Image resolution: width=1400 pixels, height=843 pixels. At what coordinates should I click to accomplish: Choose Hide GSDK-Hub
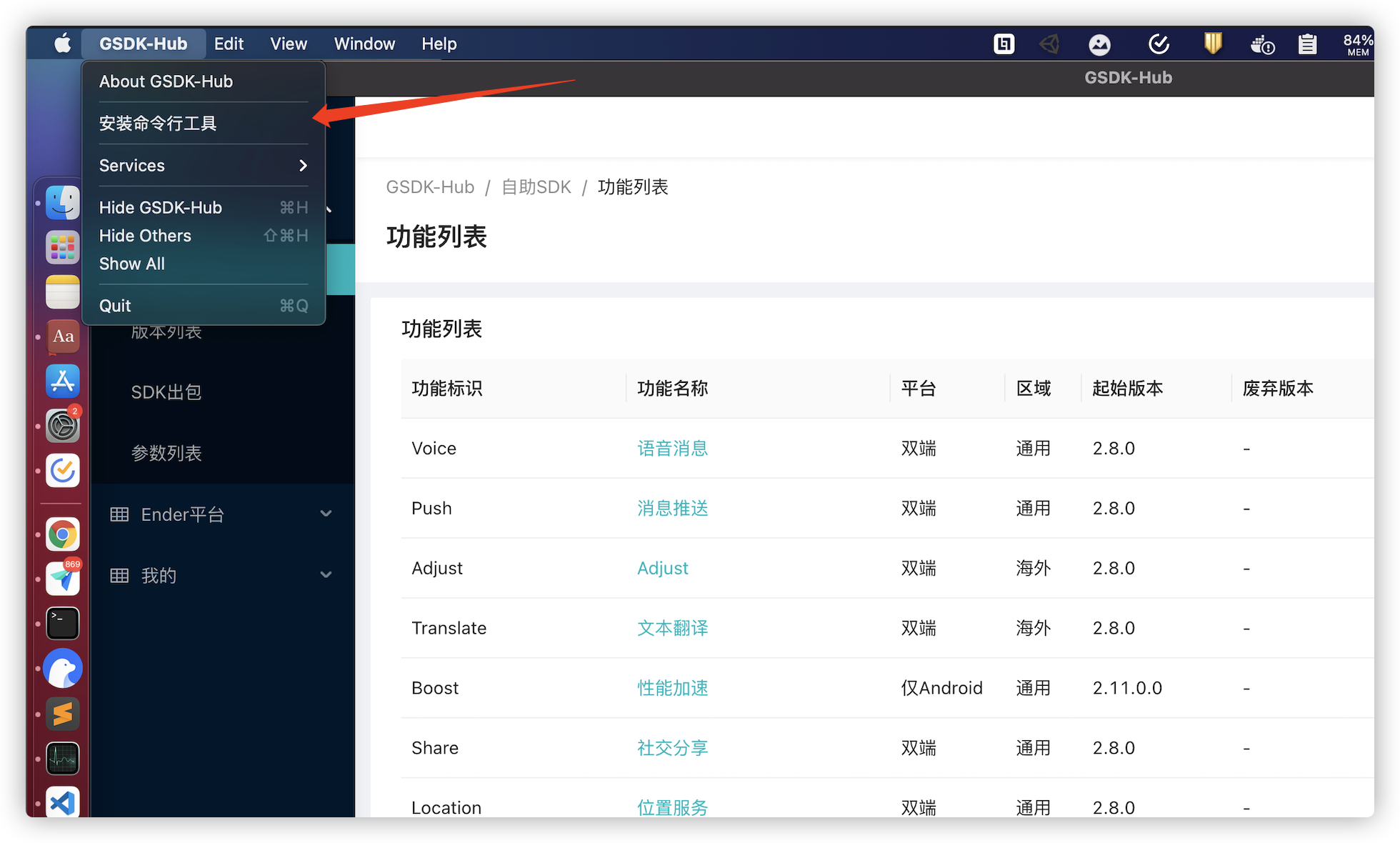coord(204,208)
